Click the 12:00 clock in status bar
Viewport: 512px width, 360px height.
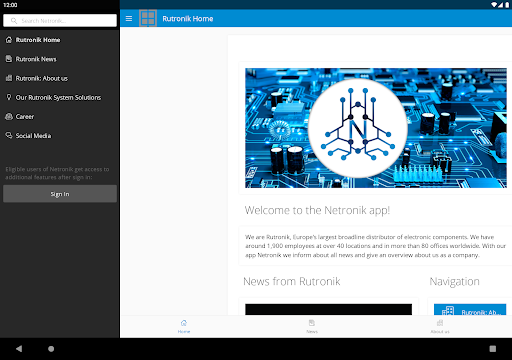pyautogui.click(x=10, y=5)
